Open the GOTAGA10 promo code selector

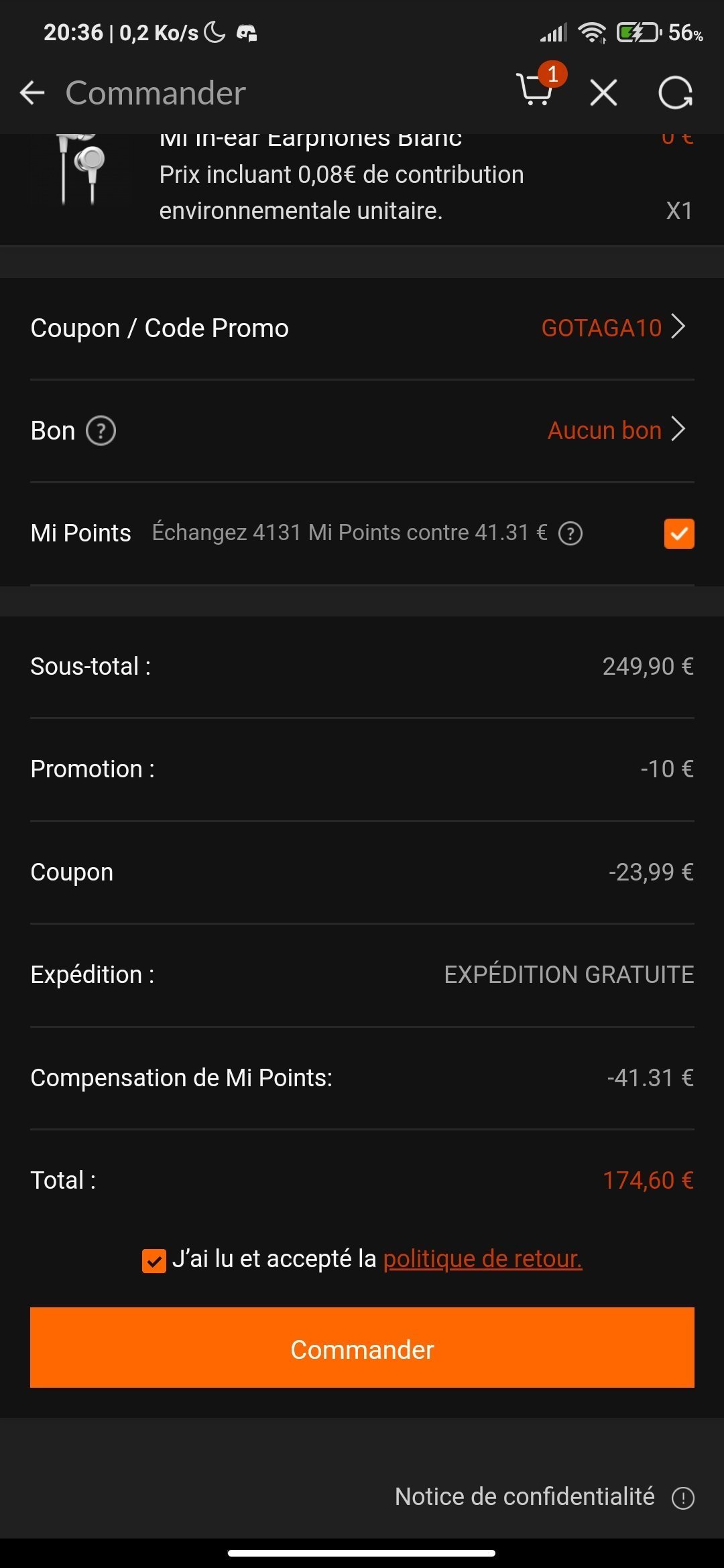tap(601, 328)
